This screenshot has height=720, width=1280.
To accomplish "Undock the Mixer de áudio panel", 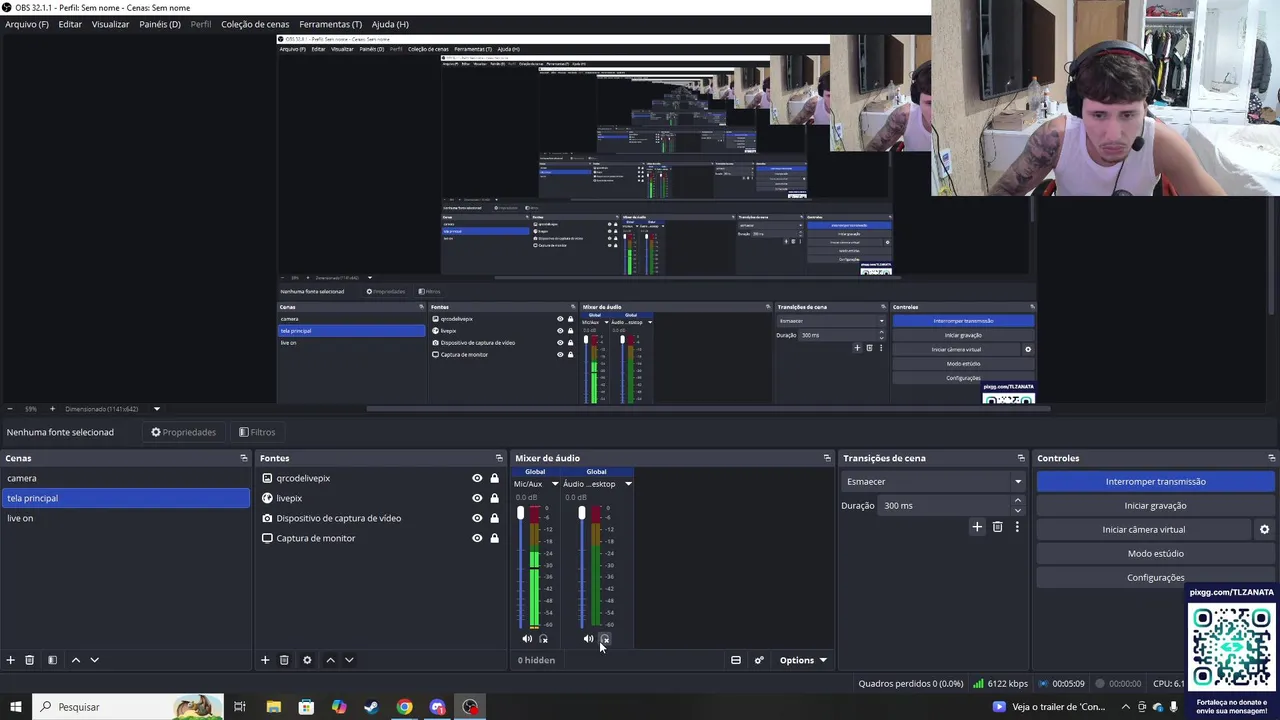I will [x=827, y=458].
